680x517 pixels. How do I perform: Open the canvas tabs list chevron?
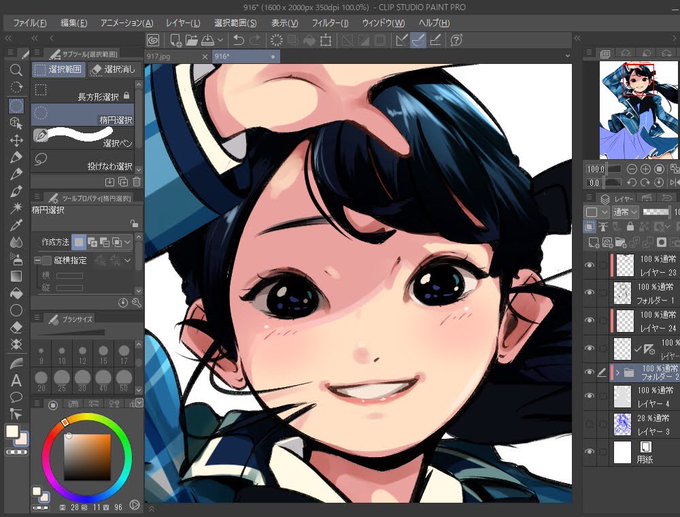[x=567, y=56]
